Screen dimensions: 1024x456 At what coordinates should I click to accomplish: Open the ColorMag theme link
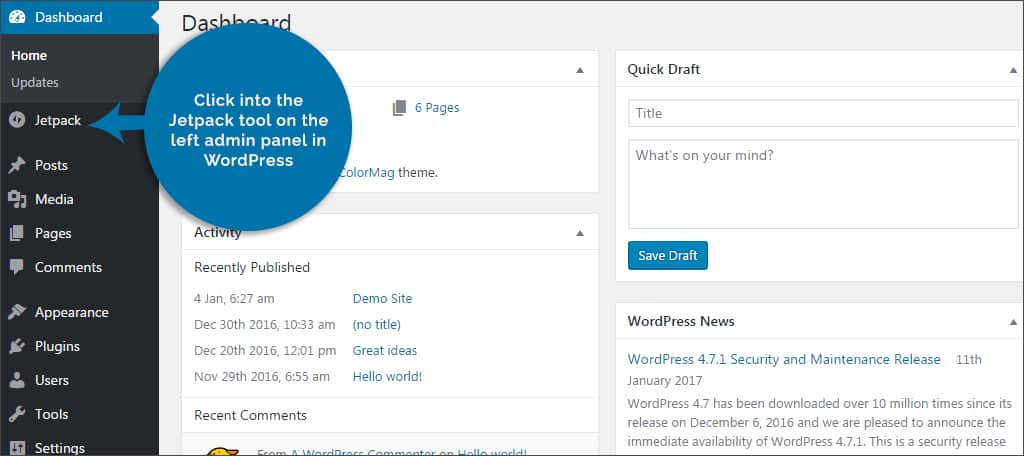[x=366, y=173]
